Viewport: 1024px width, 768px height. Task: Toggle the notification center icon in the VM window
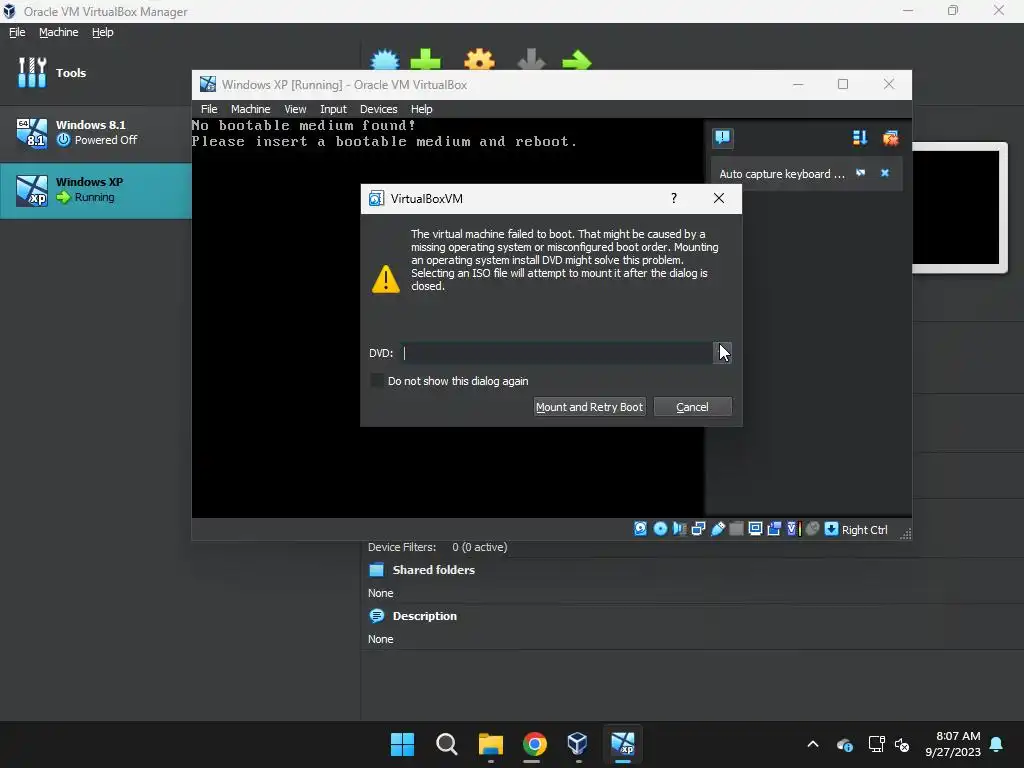722,138
